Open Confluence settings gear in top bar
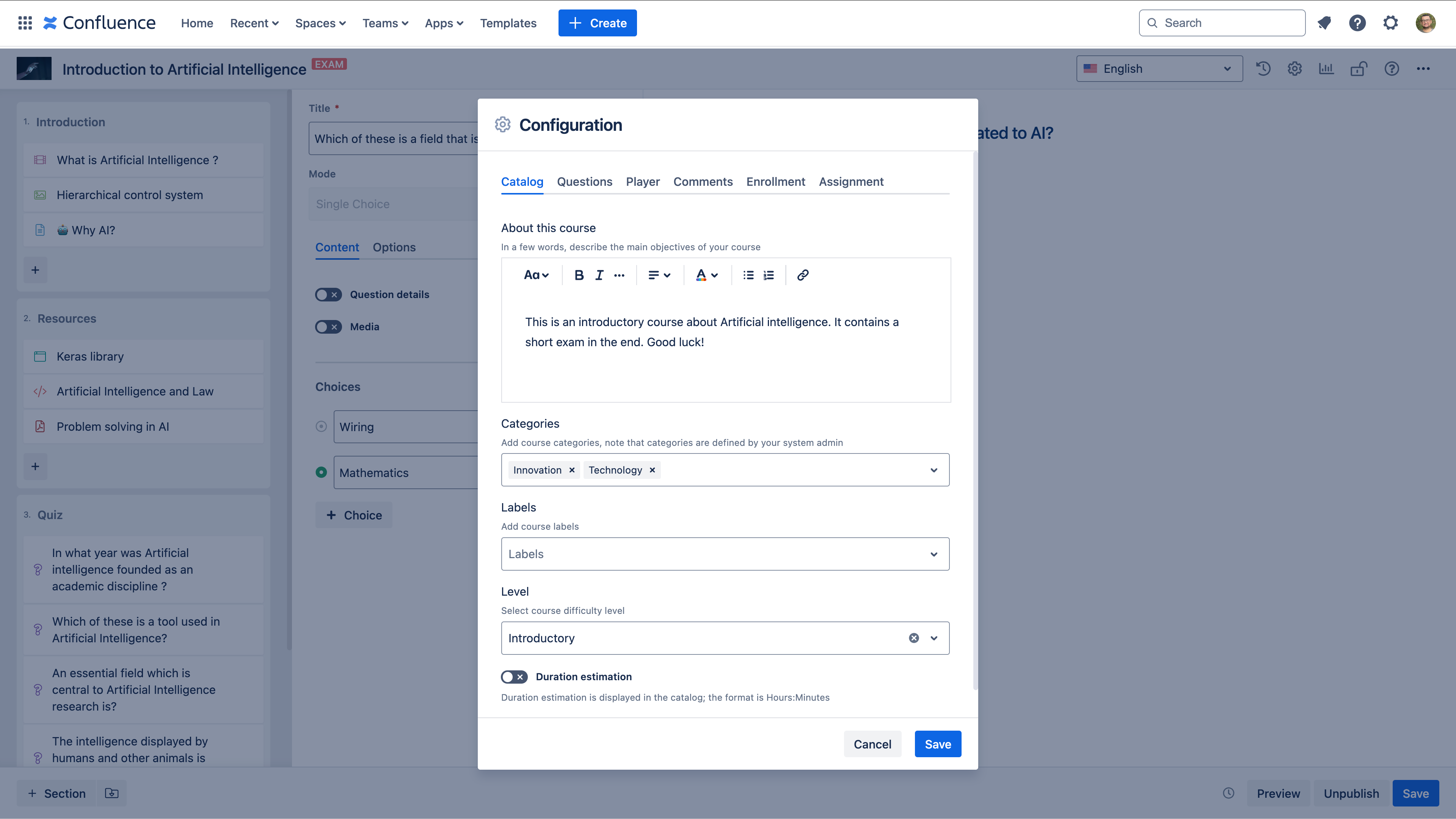The image size is (1456, 819). pyautogui.click(x=1390, y=23)
